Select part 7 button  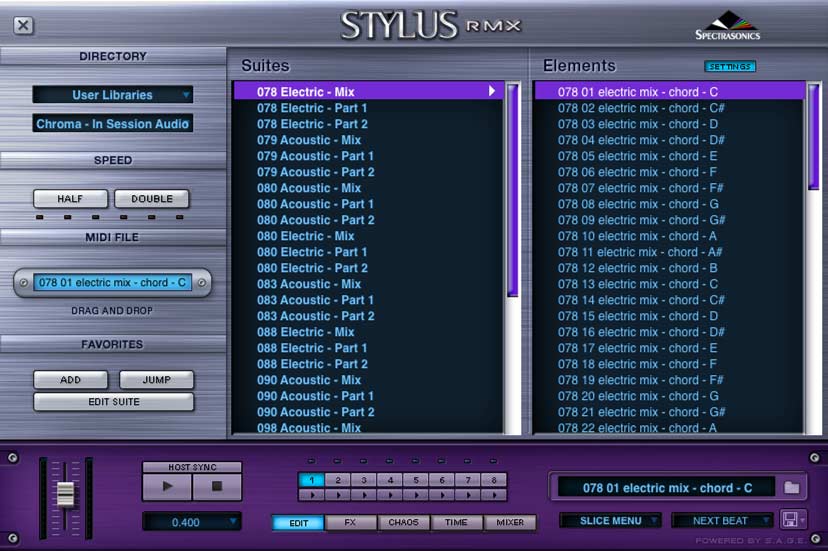point(468,480)
